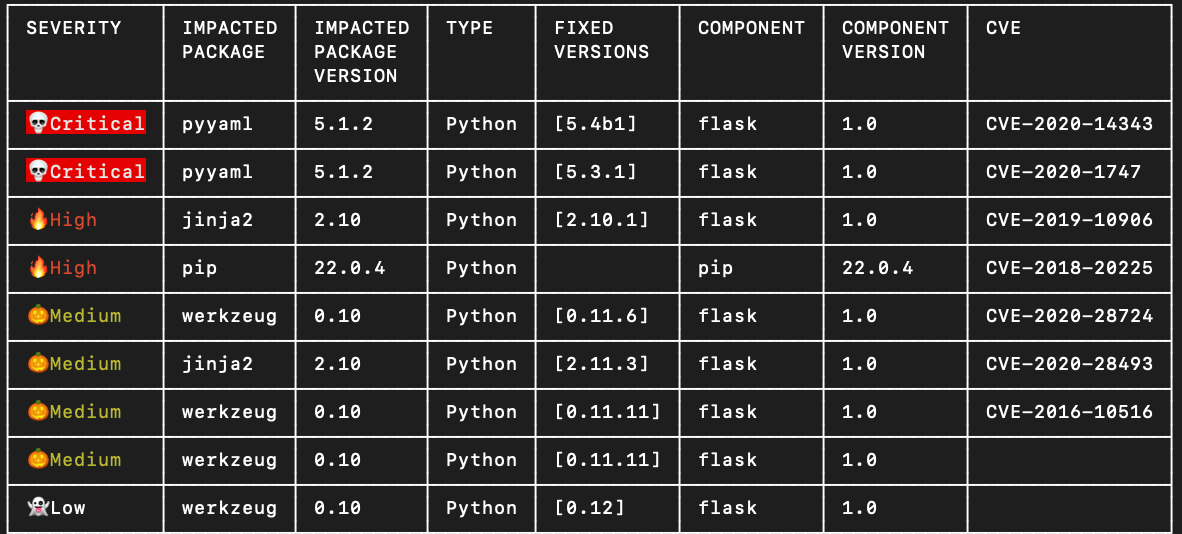Click the fire icon in the CVE-2018-20225 row

tap(38, 267)
